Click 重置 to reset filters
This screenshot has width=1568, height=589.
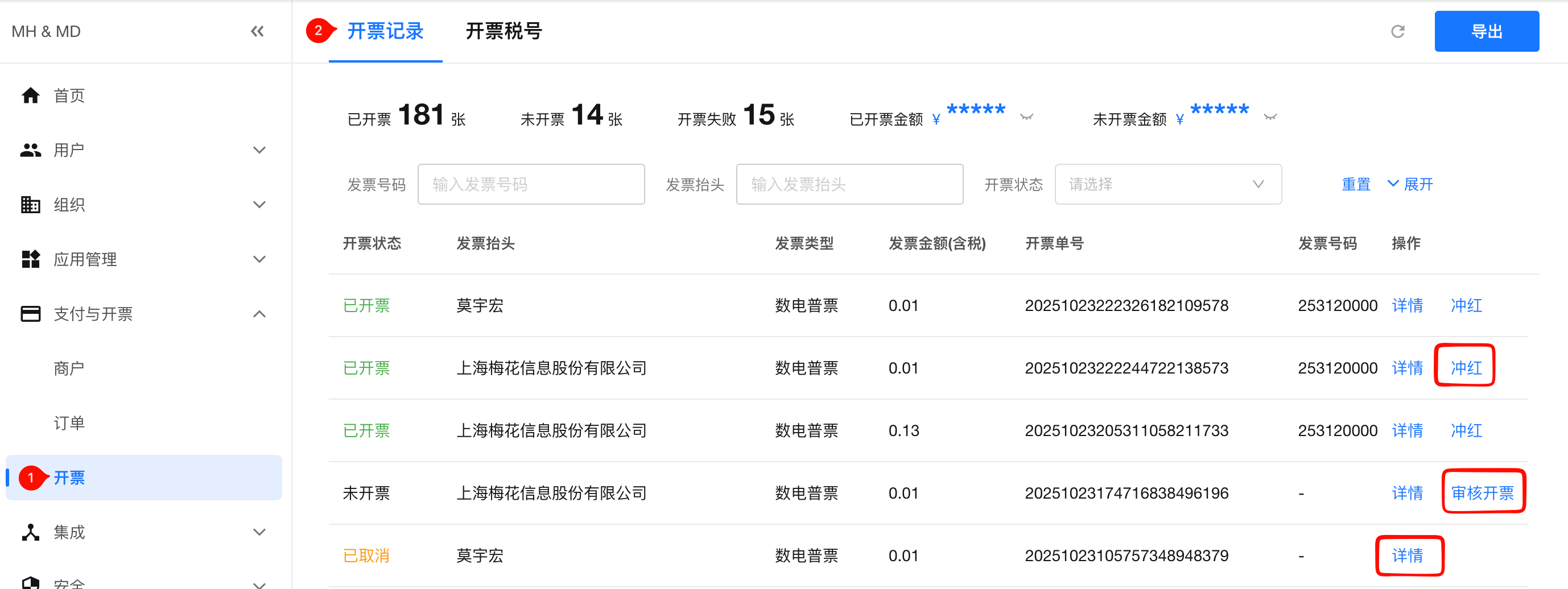(x=1356, y=184)
